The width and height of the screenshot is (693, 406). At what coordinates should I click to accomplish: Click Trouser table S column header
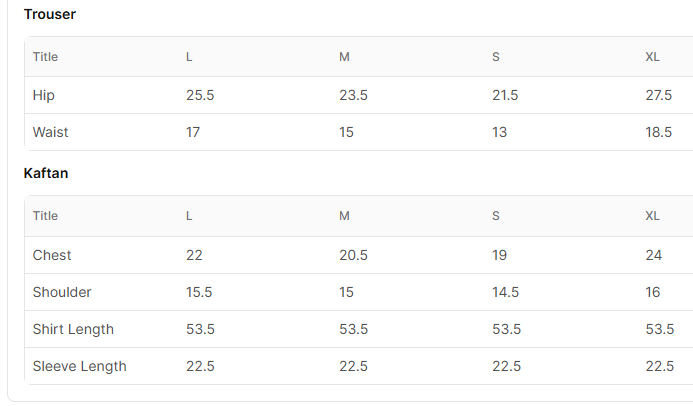tap(496, 57)
